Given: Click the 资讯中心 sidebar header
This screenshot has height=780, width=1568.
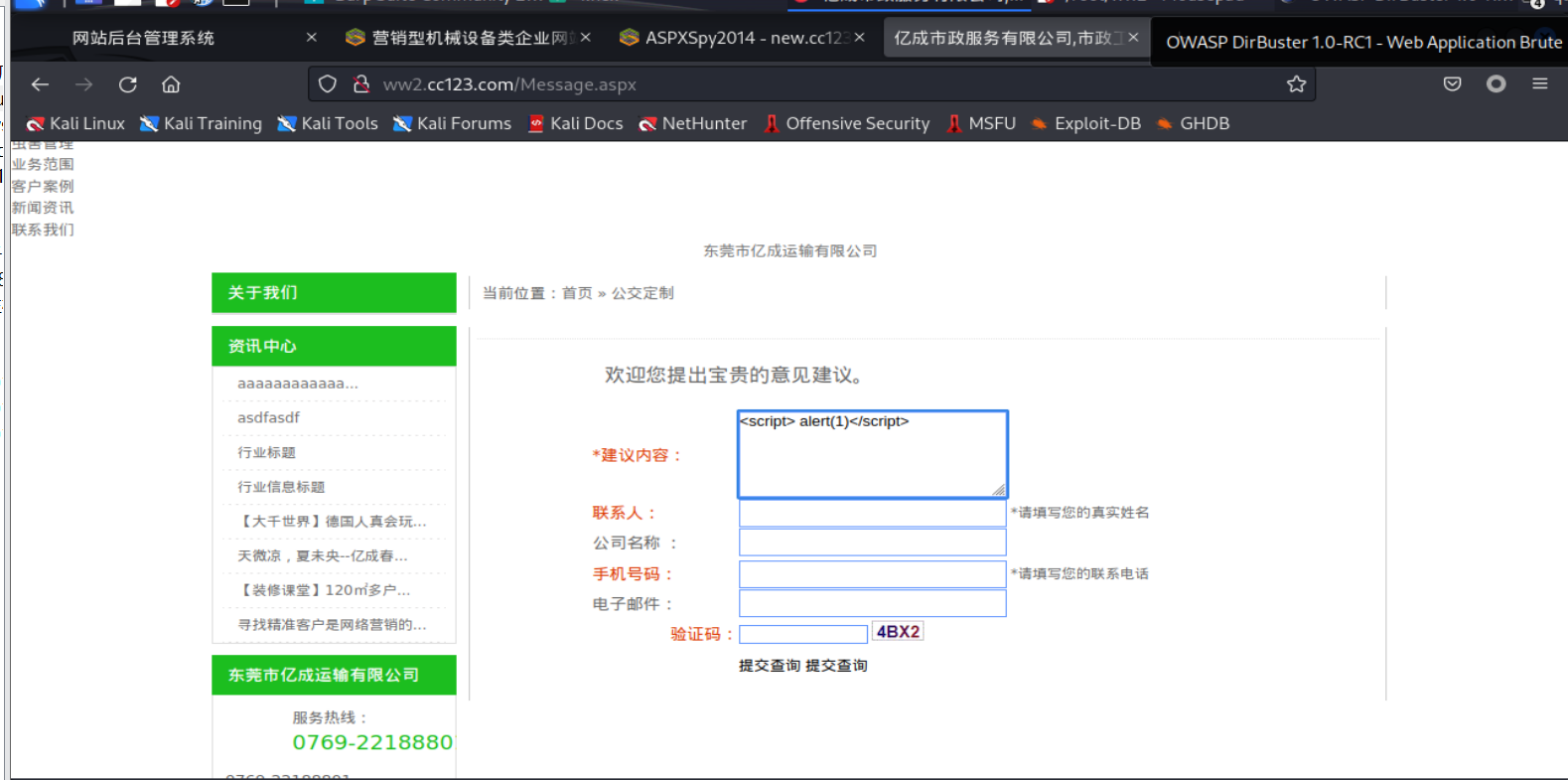Looking at the screenshot, I should [334, 346].
